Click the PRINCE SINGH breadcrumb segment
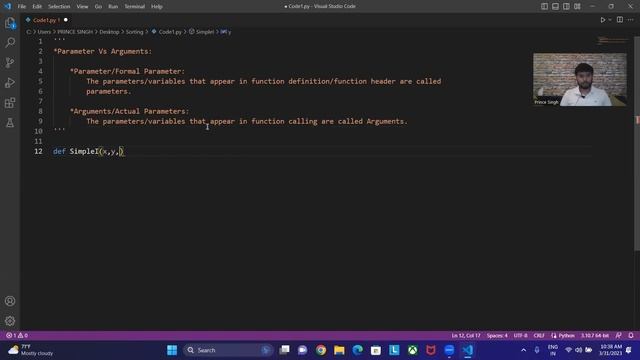The height and width of the screenshot is (360, 640). (x=75, y=32)
